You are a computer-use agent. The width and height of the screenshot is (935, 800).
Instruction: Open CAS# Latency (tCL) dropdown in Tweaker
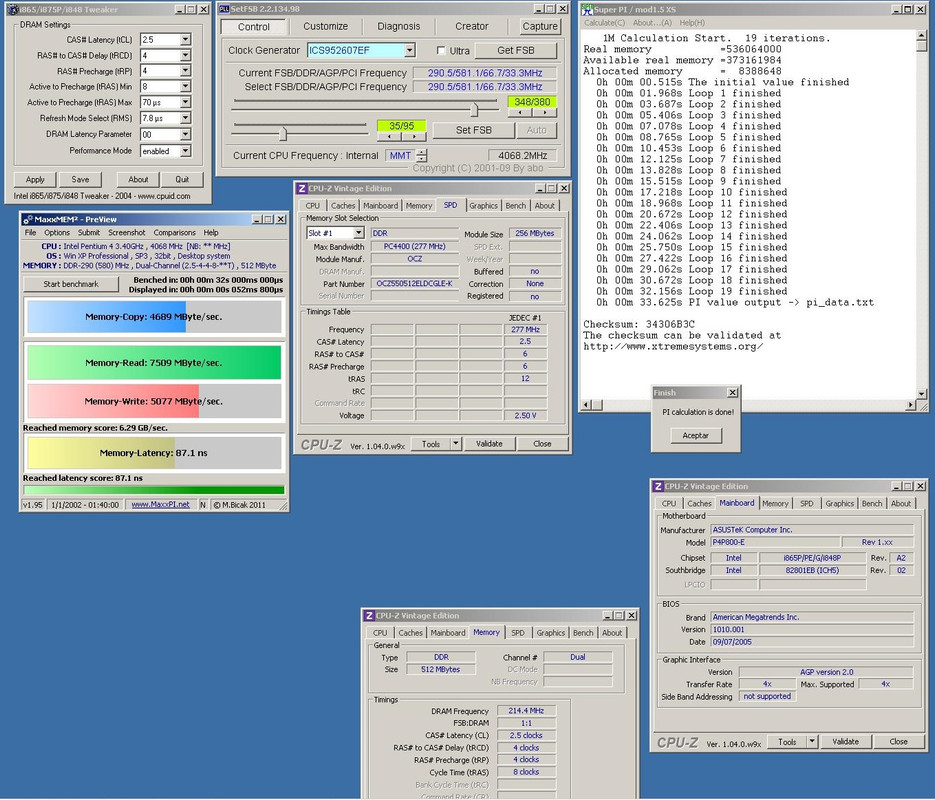coord(185,39)
